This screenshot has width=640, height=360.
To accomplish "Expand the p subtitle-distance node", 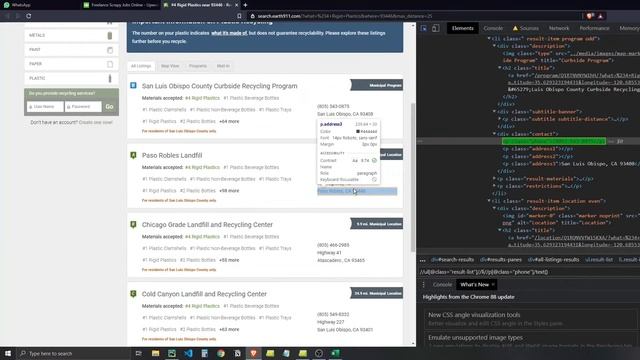I will tap(500, 119).
